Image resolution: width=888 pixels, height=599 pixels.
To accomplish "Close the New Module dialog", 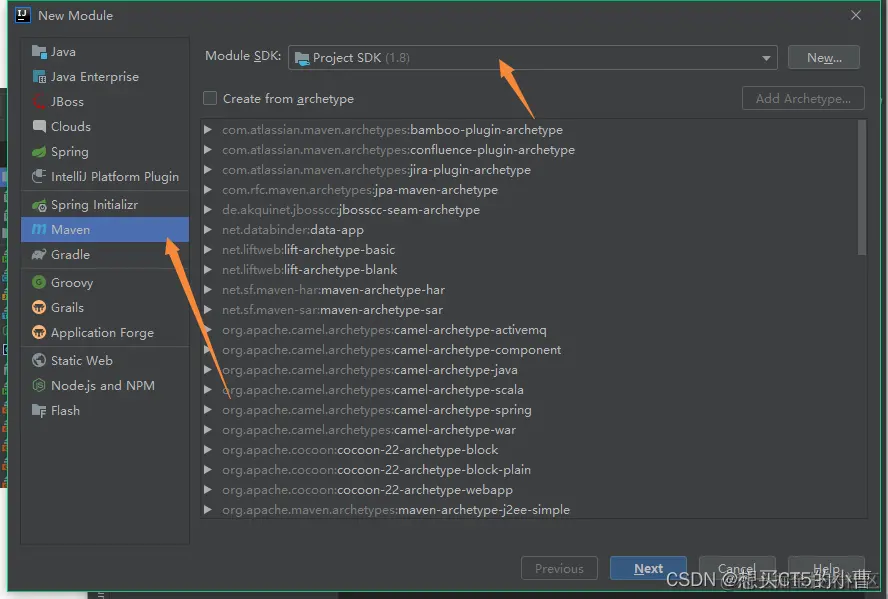I will [x=856, y=15].
